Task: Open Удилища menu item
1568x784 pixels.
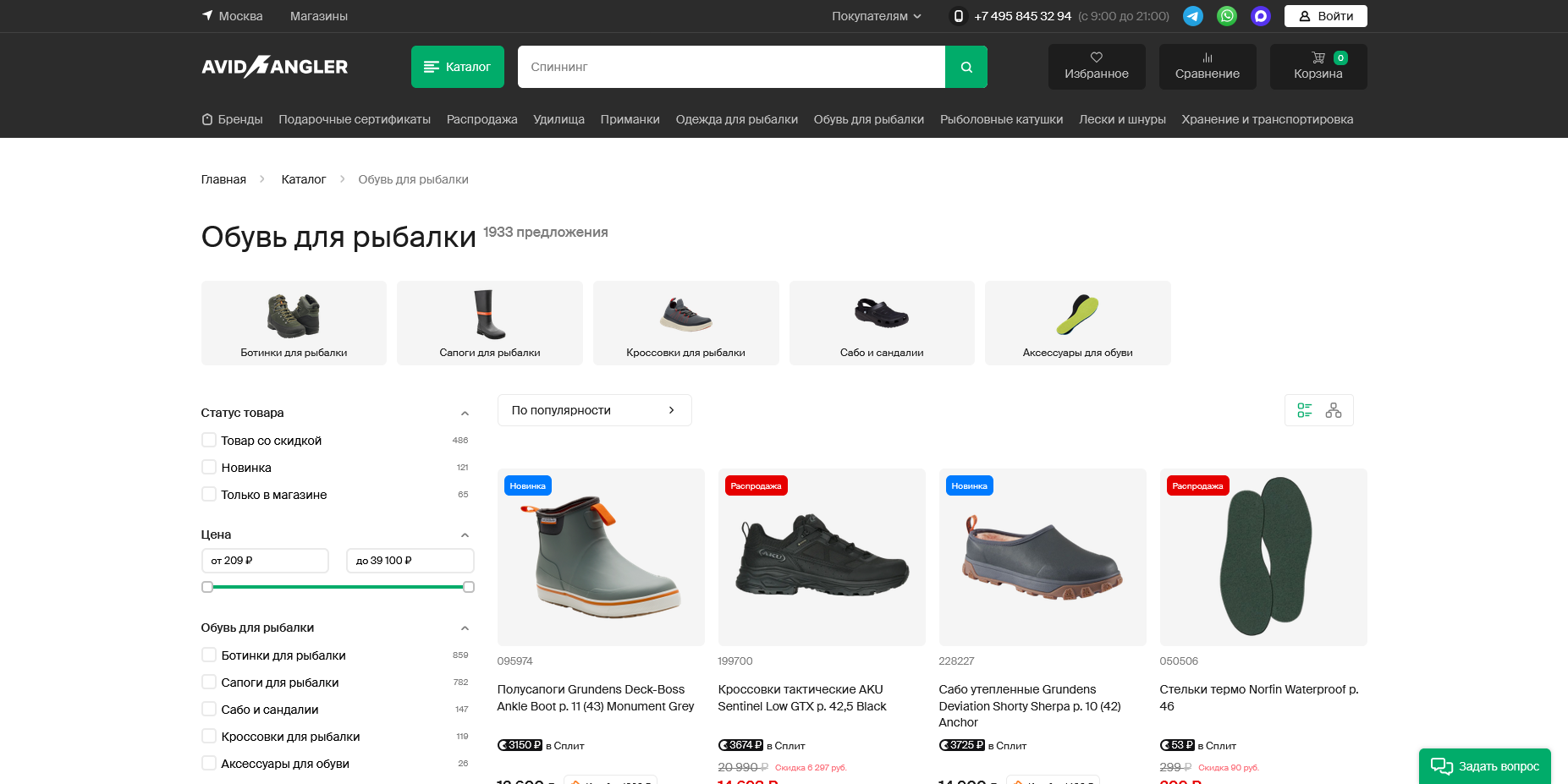Action: click(x=559, y=119)
